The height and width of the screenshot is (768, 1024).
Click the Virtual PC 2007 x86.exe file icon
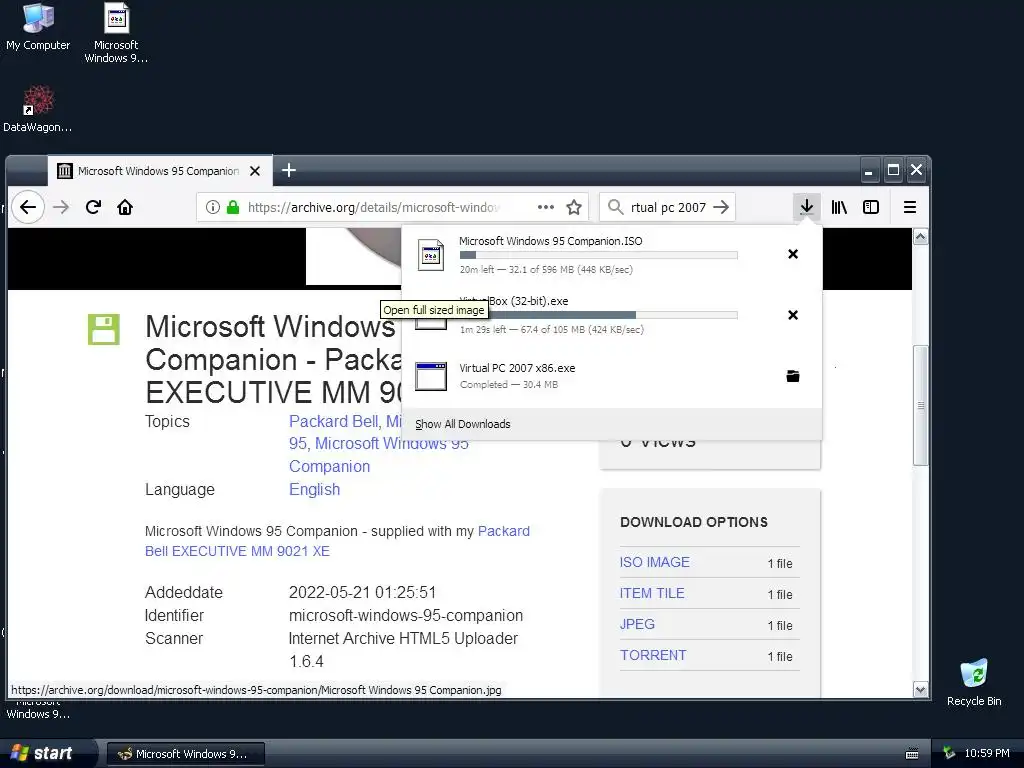click(x=431, y=376)
